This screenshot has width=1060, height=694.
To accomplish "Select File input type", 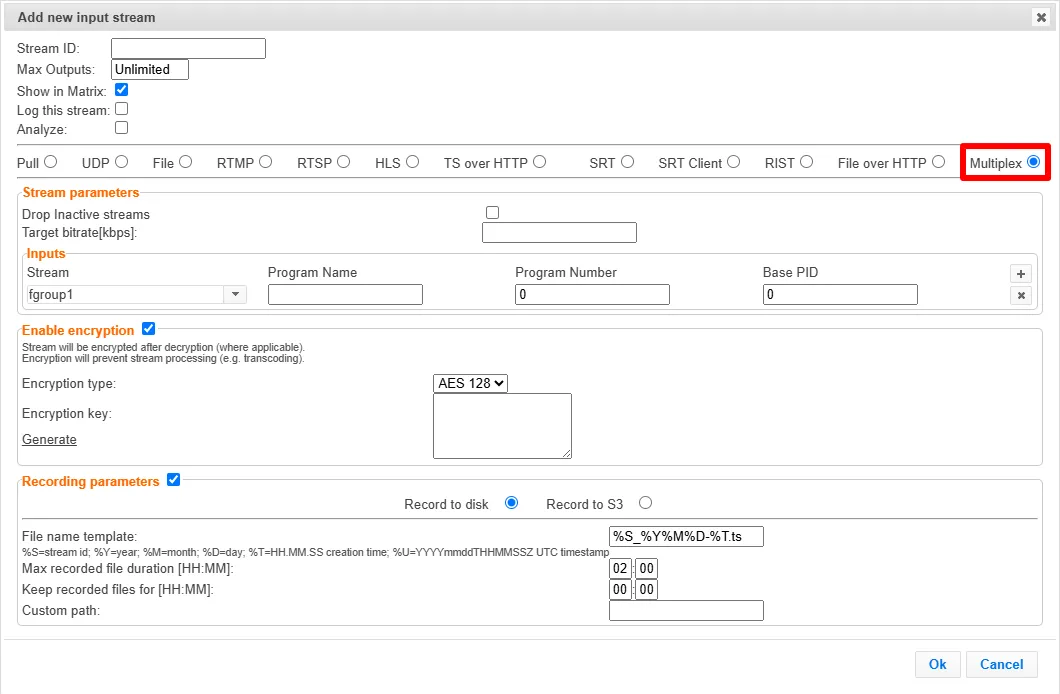I will tap(186, 162).
